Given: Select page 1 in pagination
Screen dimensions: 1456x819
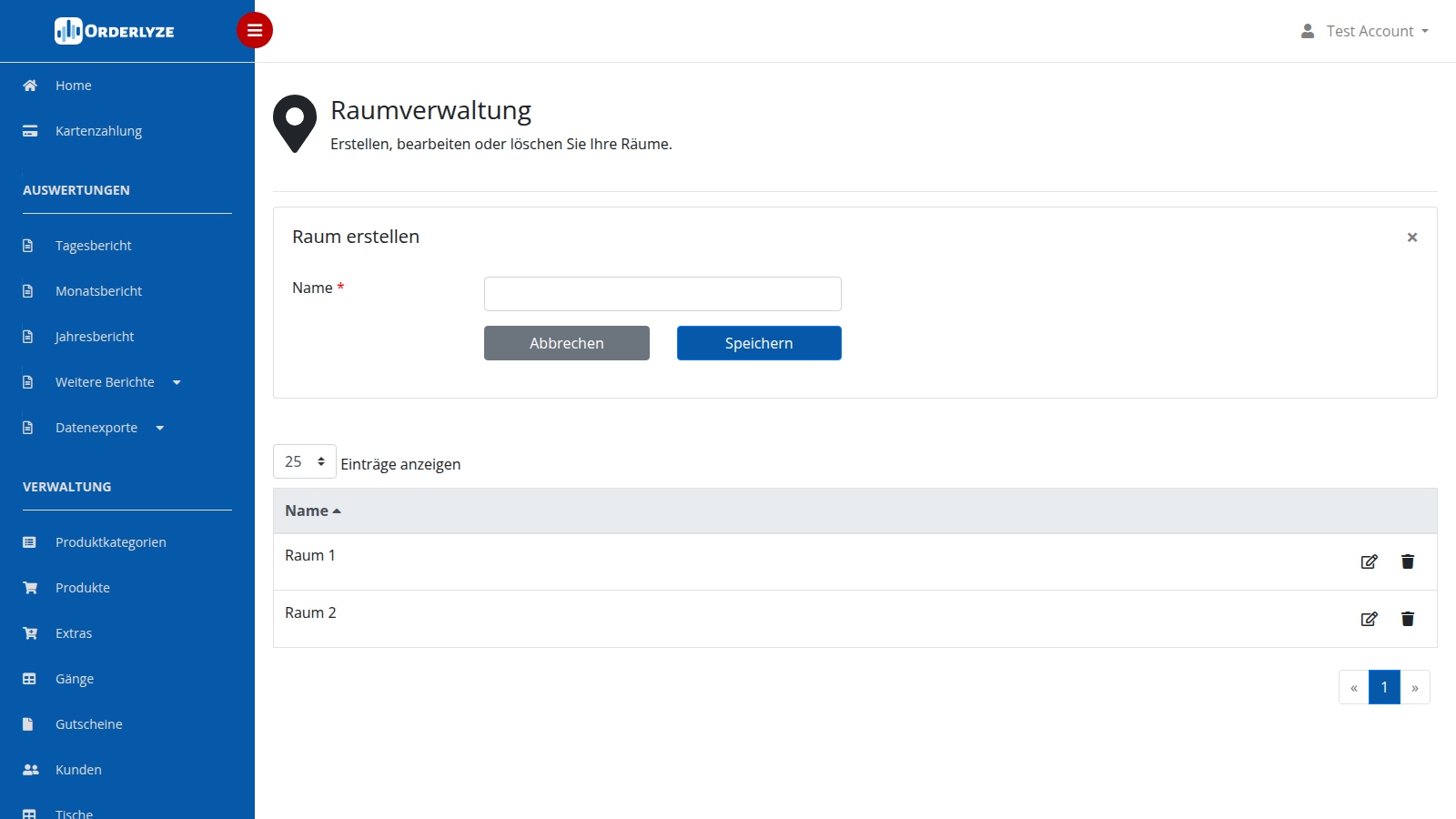Looking at the screenshot, I should 1384,687.
